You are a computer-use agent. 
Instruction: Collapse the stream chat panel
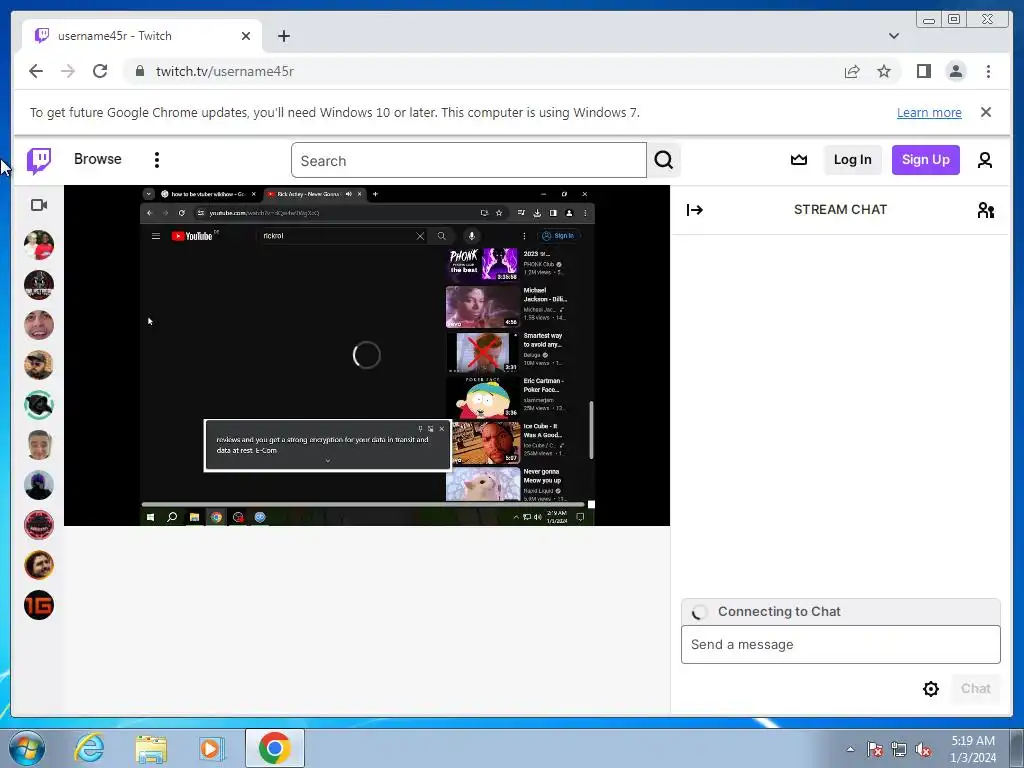[x=695, y=210]
